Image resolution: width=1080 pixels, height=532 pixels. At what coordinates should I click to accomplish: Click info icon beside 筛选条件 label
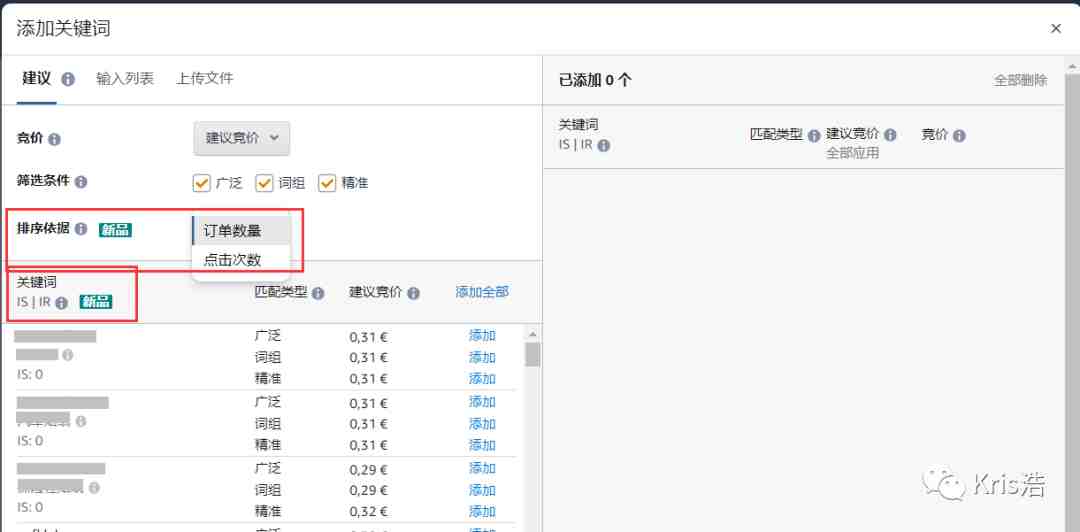pyautogui.click(x=81, y=183)
